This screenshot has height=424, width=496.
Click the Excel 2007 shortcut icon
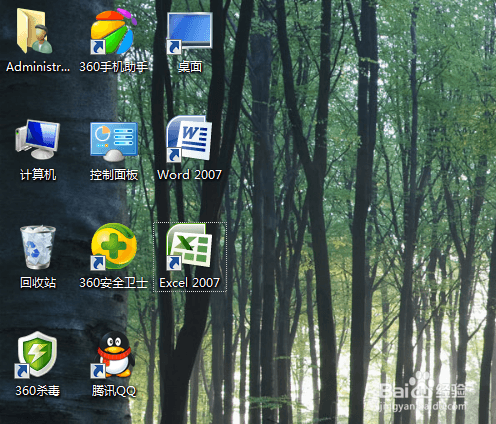pos(189,246)
